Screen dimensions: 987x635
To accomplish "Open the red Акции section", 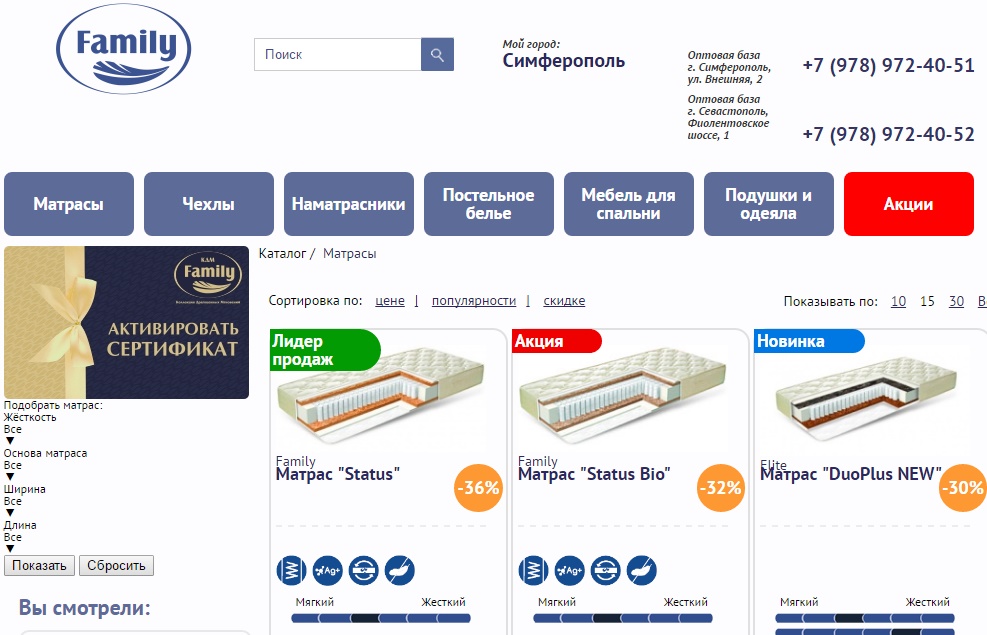I will [x=908, y=204].
